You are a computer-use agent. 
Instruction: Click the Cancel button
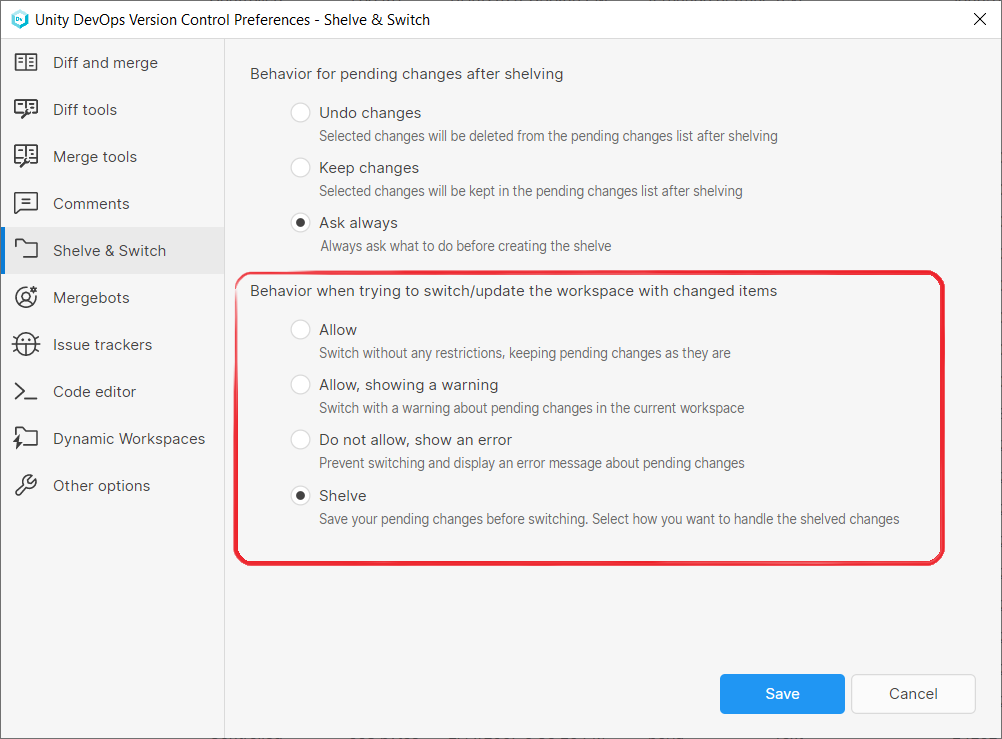click(x=913, y=694)
